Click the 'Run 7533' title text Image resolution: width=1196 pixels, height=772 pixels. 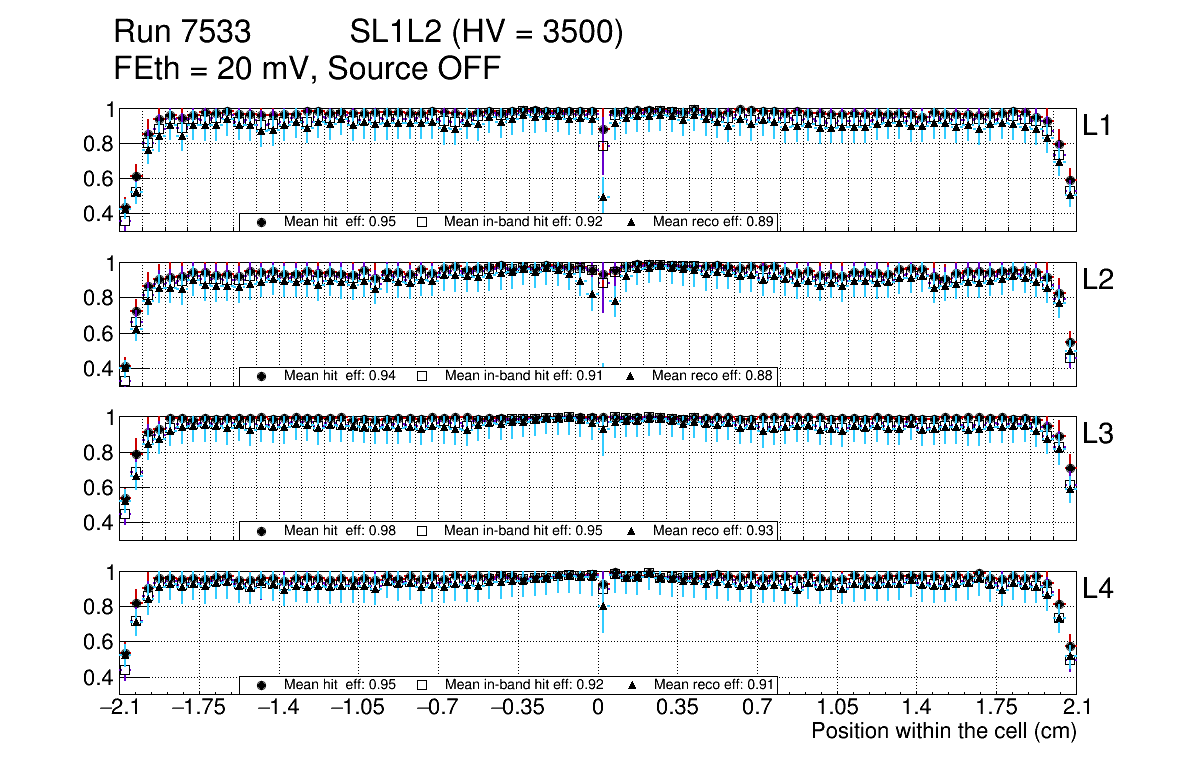coord(182,34)
